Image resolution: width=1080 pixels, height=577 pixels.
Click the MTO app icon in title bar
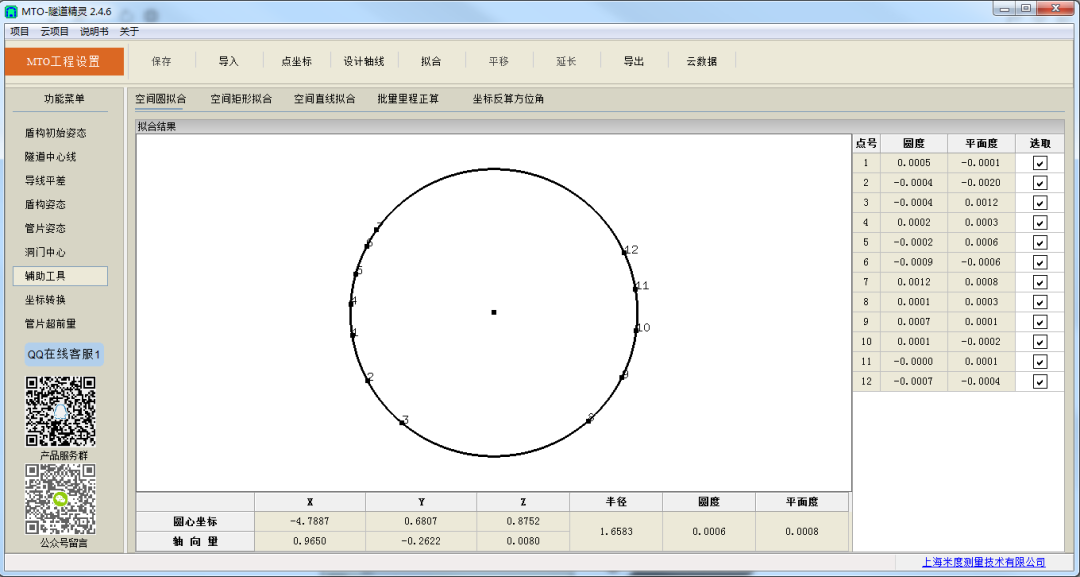tap(11, 11)
